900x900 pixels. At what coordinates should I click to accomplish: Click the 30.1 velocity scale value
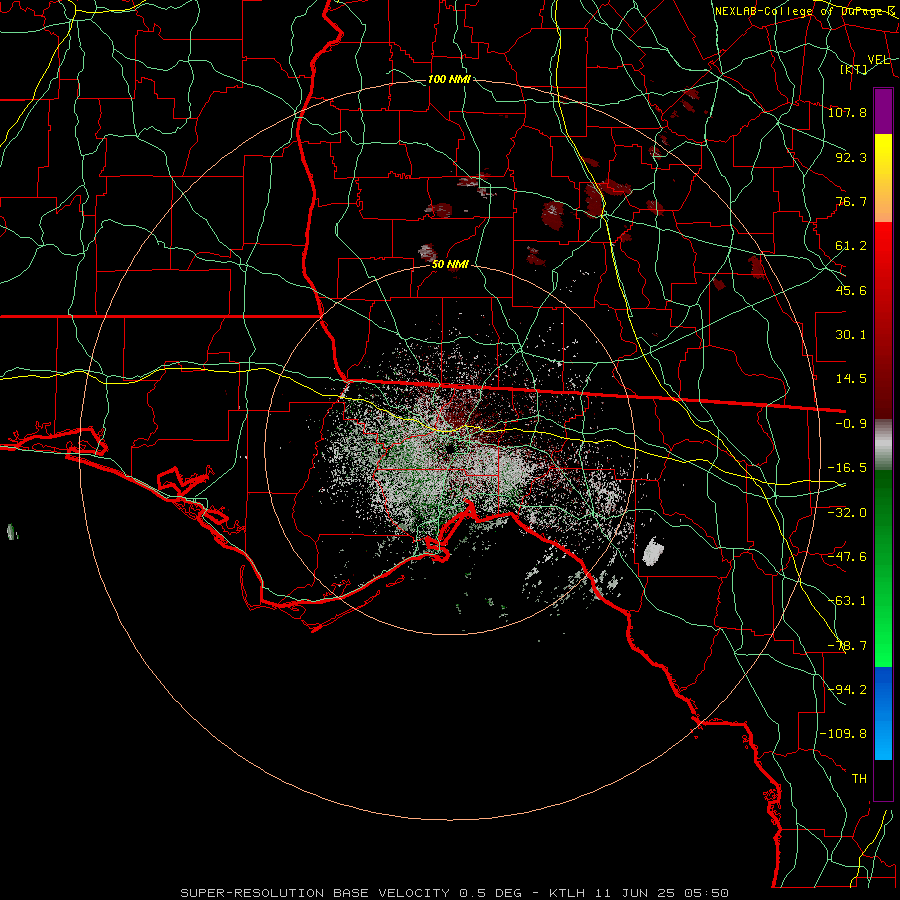851,335
